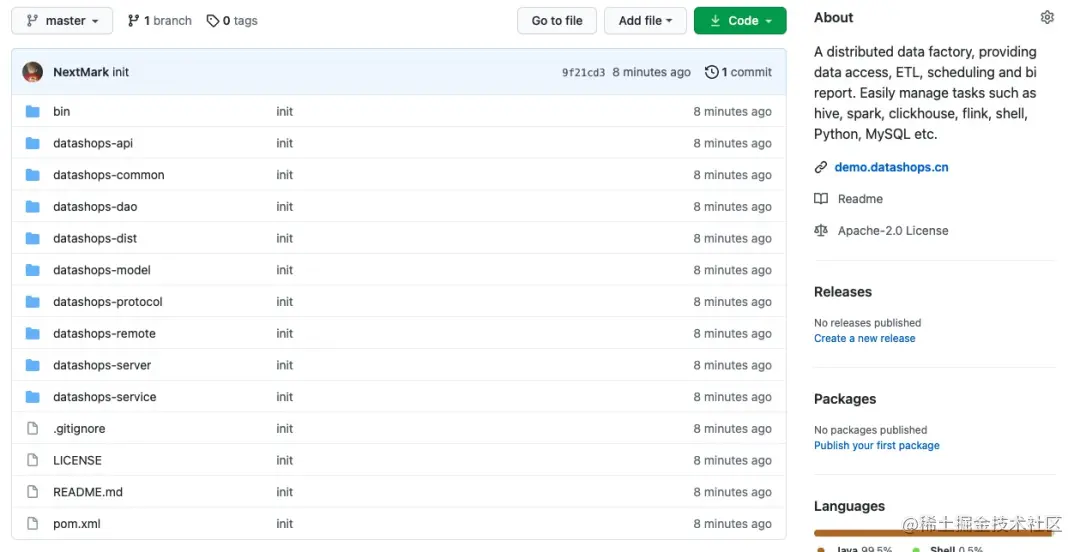Screen dimensions: 1080x552
Task: Open init commit message in header row
Action: [x=121, y=72]
